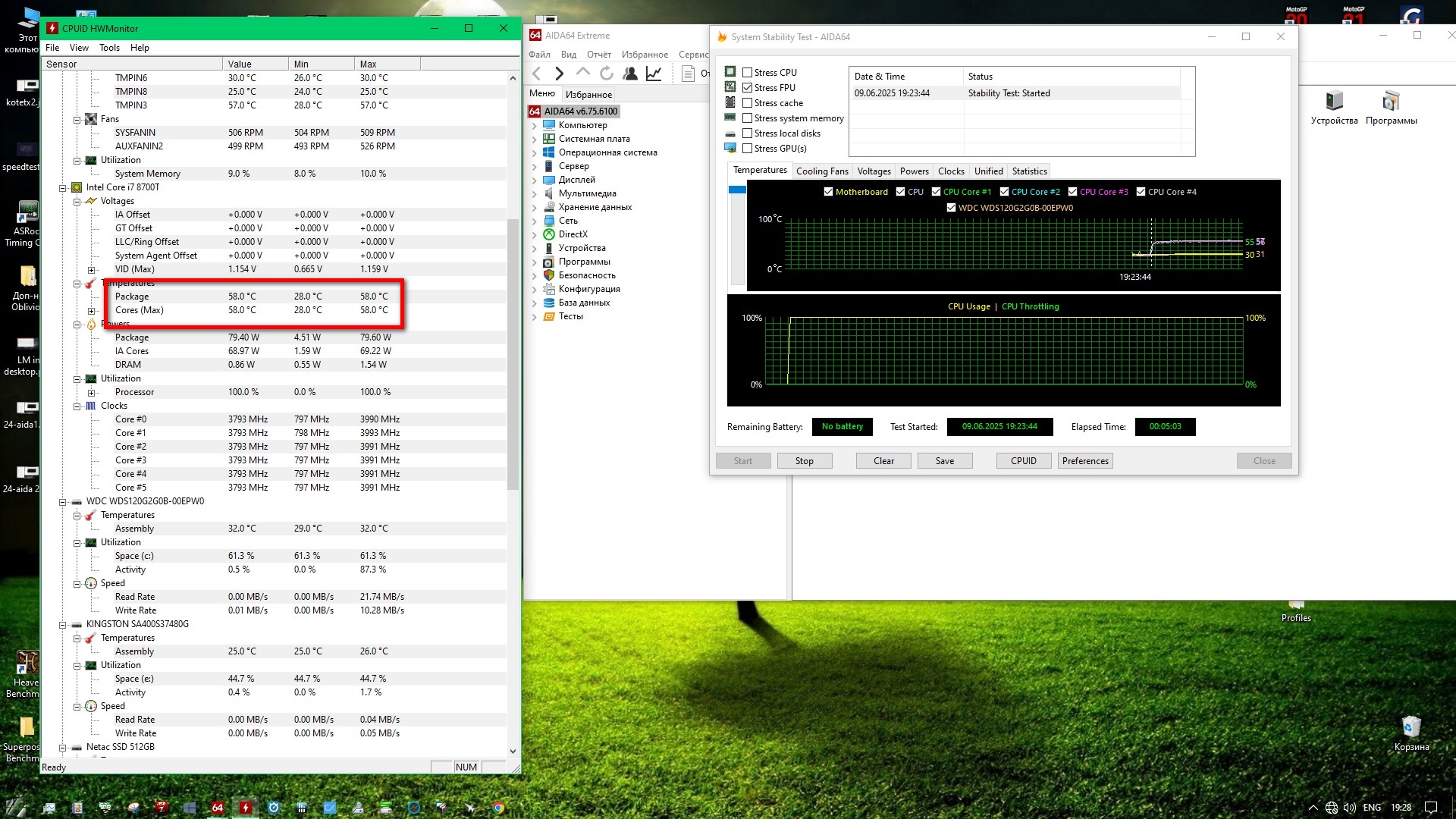Click the user profile toolbar icon in AIDA64

point(629,74)
